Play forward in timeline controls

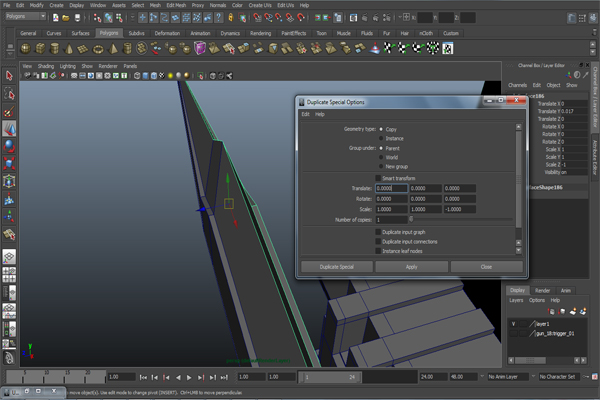pos(189,377)
